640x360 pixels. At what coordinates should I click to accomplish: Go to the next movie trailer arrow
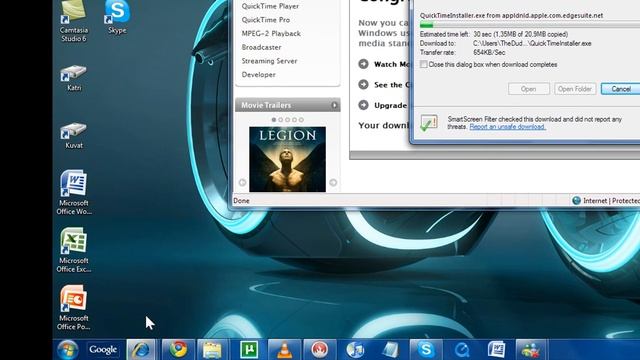click(x=333, y=182)
